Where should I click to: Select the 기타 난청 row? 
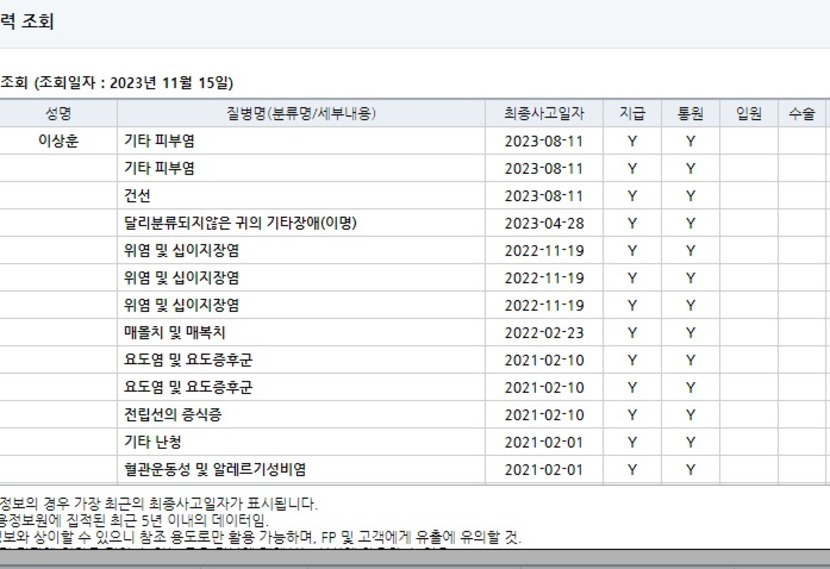152,442
